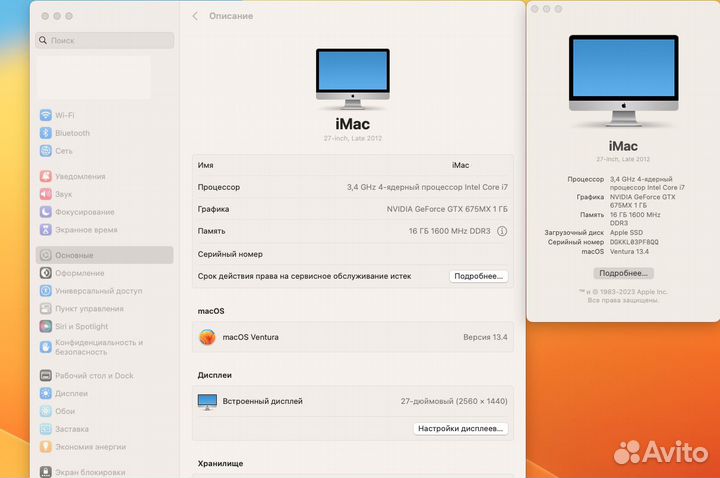Click the Описание page title

coord(231,16)
